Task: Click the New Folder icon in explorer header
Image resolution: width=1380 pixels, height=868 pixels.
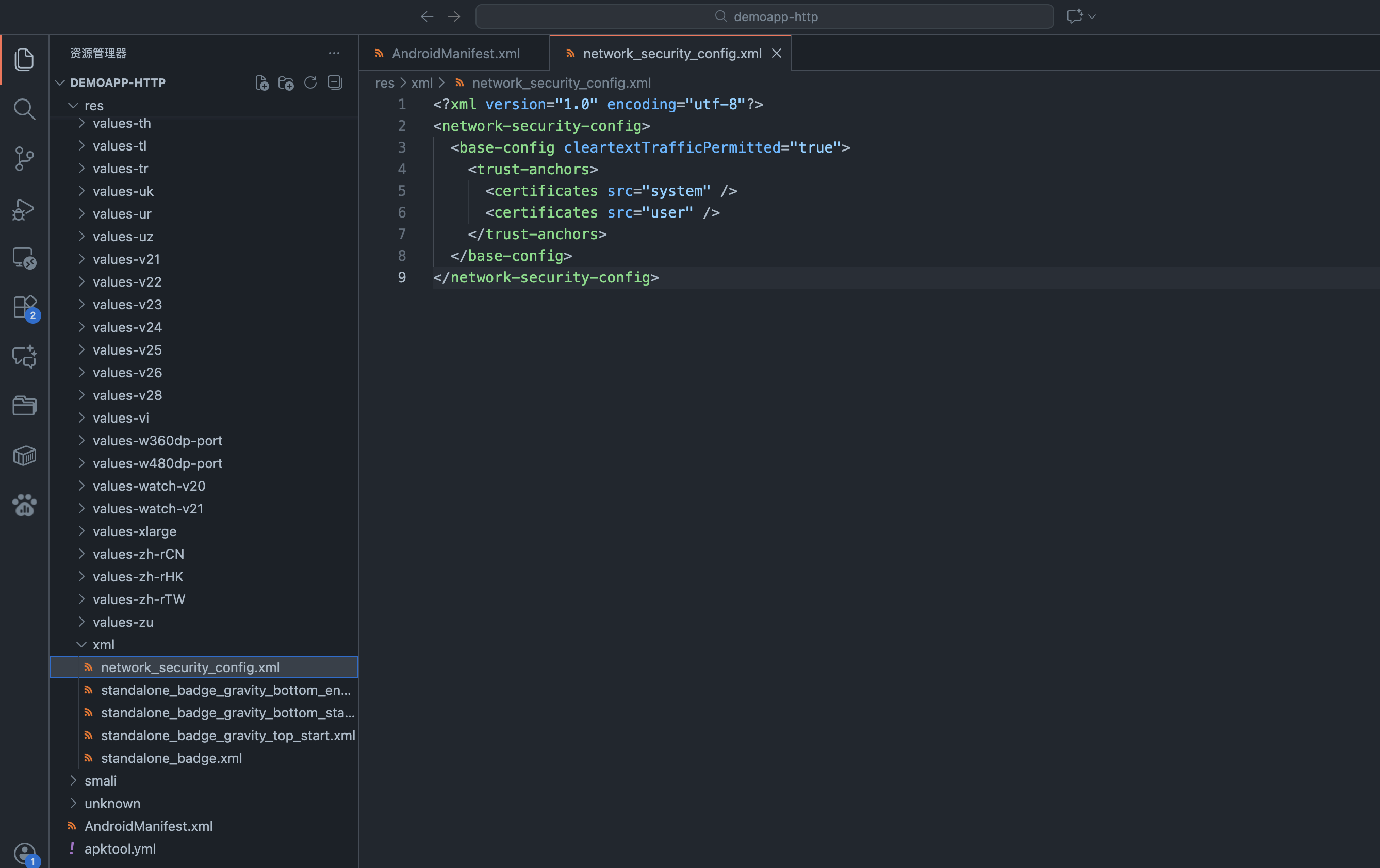Action: tap(286, 83)
